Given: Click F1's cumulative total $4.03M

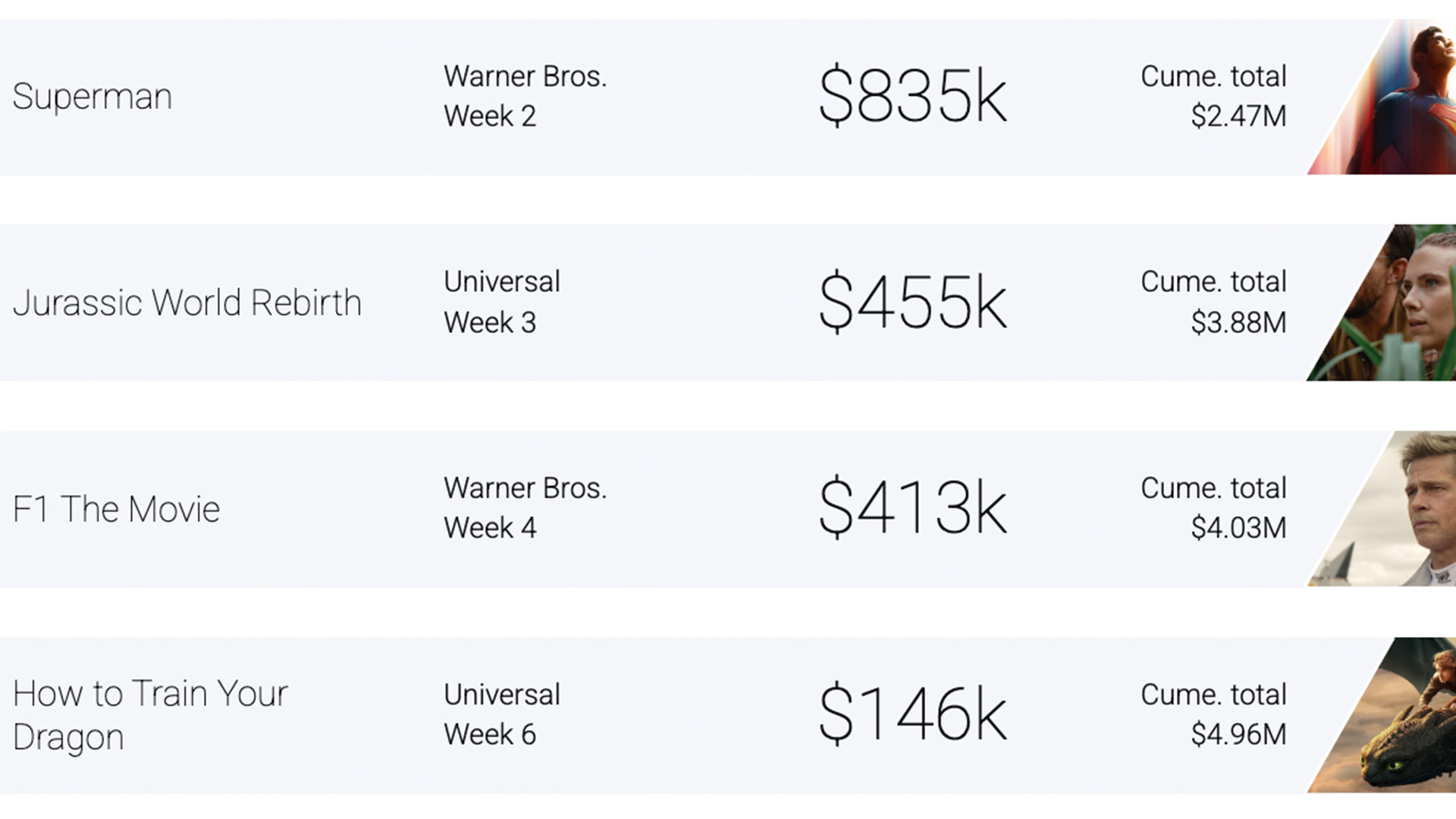Looking at the screenshot, I should (x=1238, y=528).
